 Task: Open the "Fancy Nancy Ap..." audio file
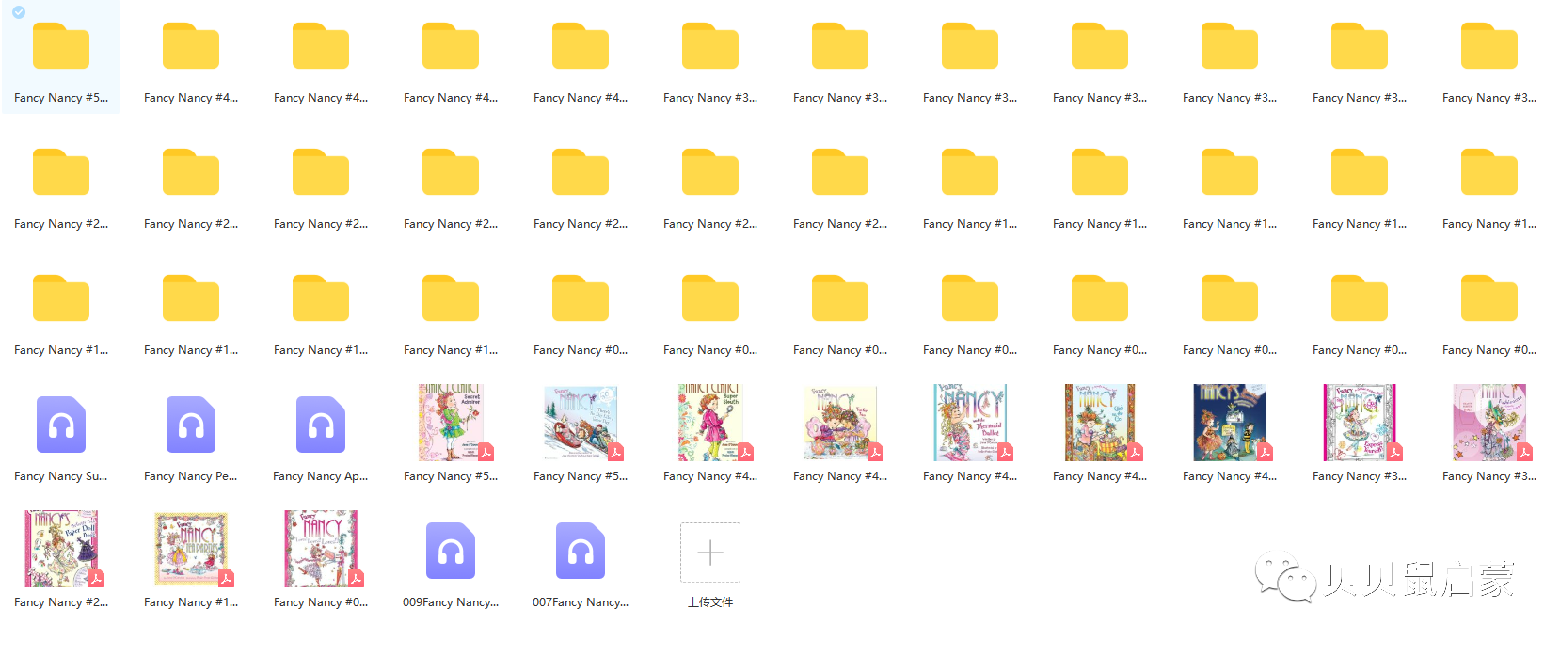[320, 425]
